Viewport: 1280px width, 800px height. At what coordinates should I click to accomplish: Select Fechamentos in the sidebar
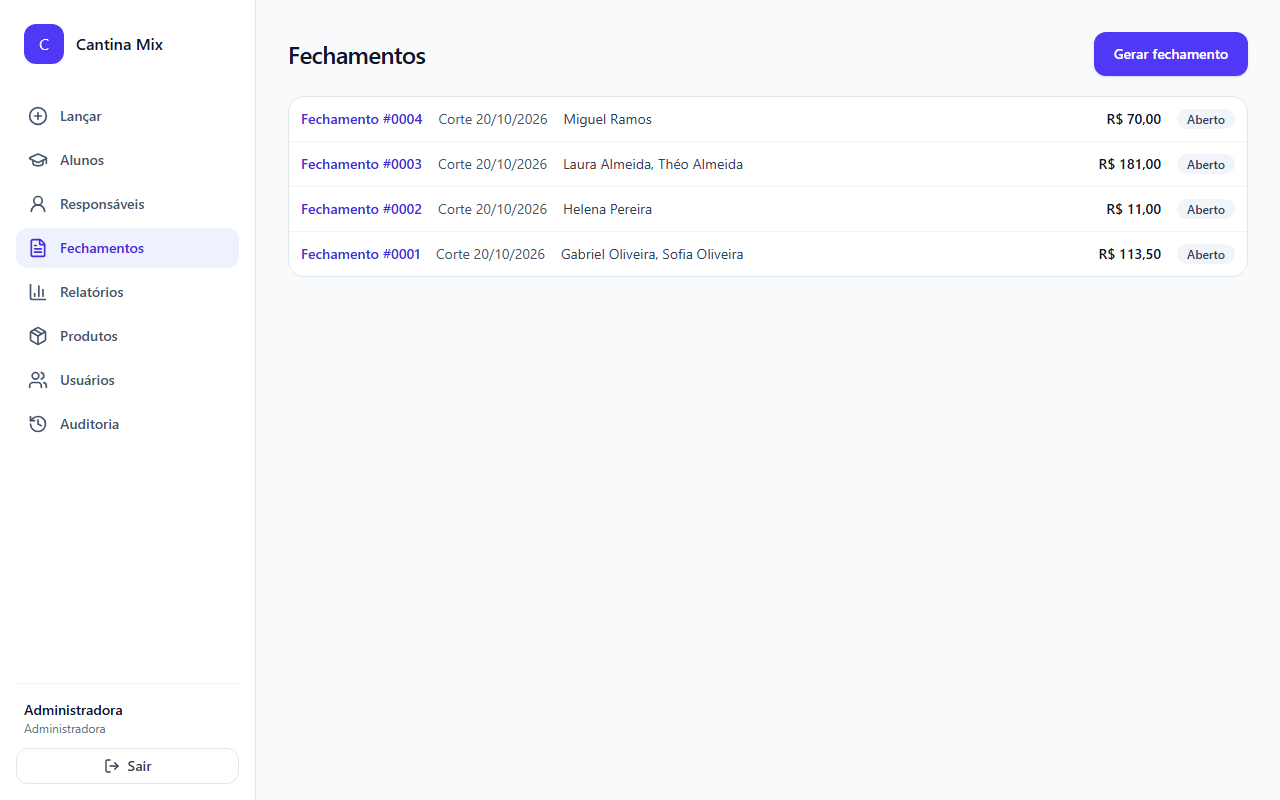127,248
